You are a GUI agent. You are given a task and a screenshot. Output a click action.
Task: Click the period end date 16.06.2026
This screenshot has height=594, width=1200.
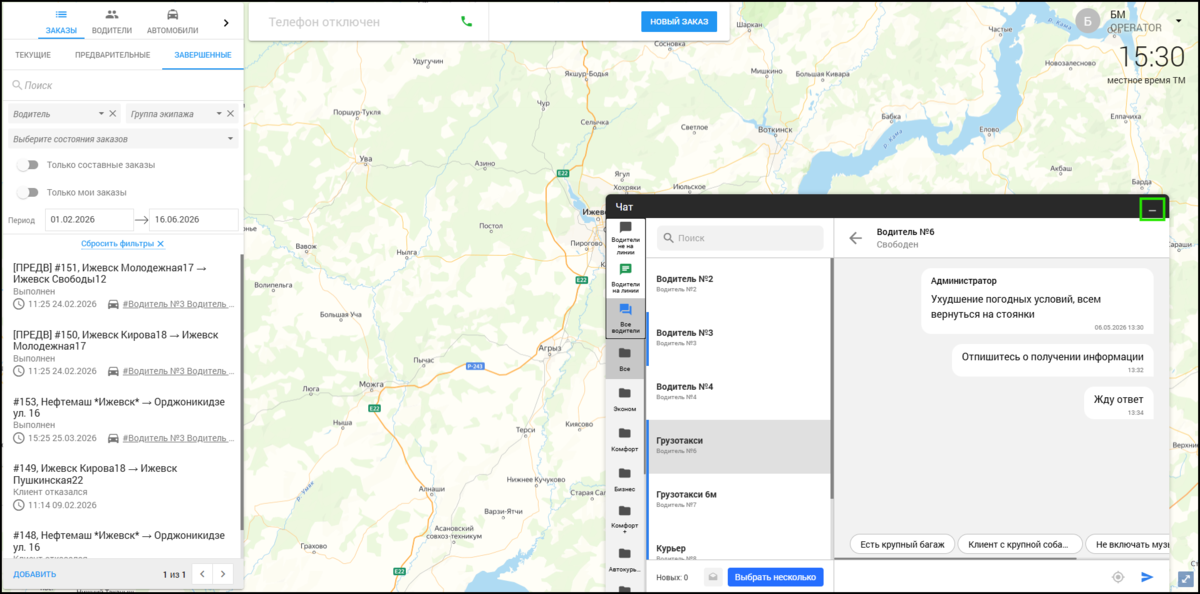tap(193, 220)
